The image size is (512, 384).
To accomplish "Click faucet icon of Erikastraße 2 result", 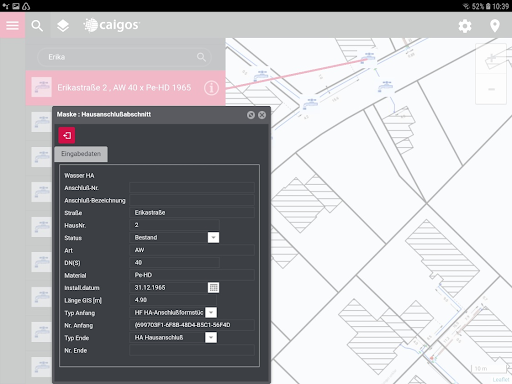I will pyautogui.click(x=41, y=87).
